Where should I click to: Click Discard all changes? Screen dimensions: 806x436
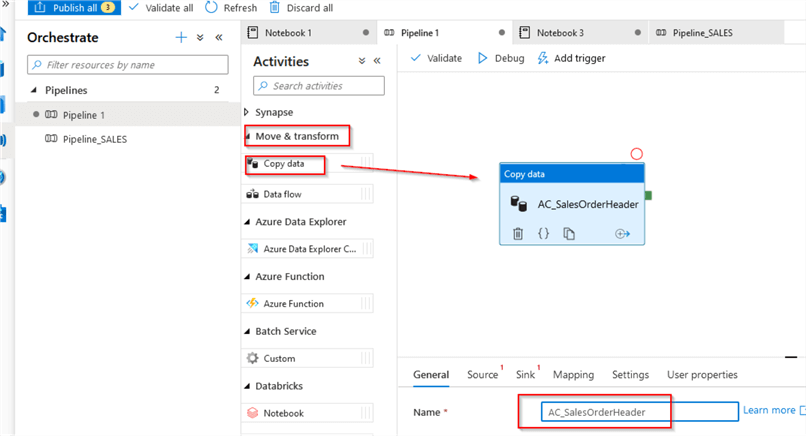click(x=302, y=8)
